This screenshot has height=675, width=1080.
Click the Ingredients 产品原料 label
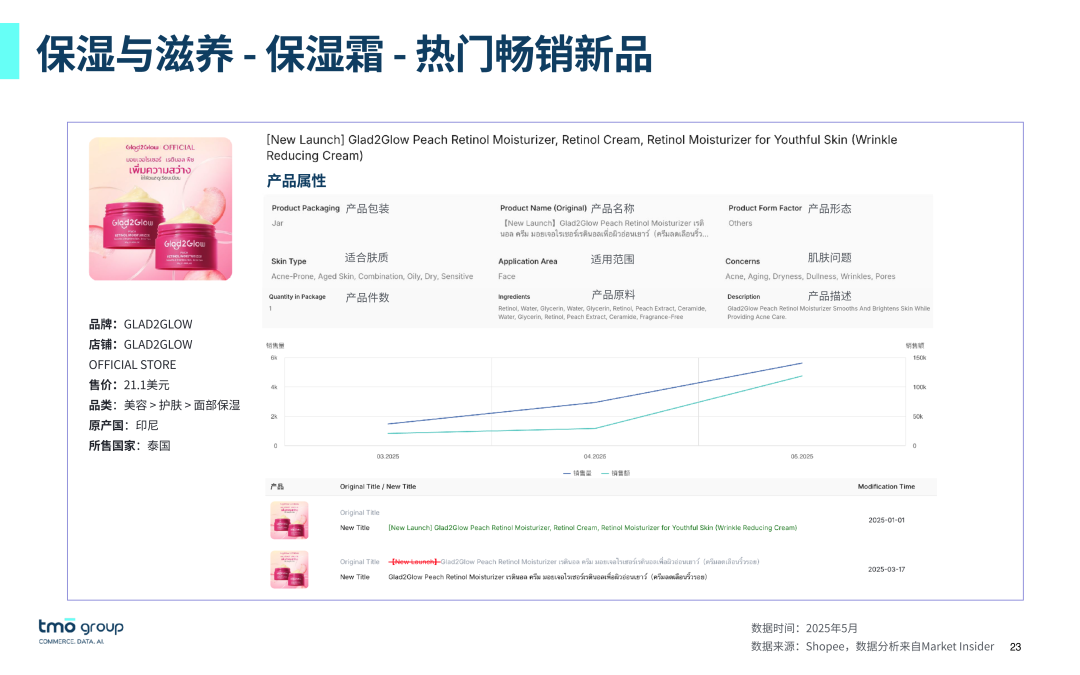coord(566,295)
